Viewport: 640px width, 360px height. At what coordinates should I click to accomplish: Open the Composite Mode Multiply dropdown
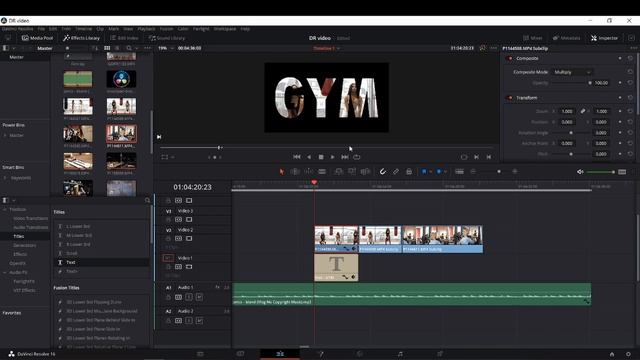pyautogui.click(x=572, y=72)
